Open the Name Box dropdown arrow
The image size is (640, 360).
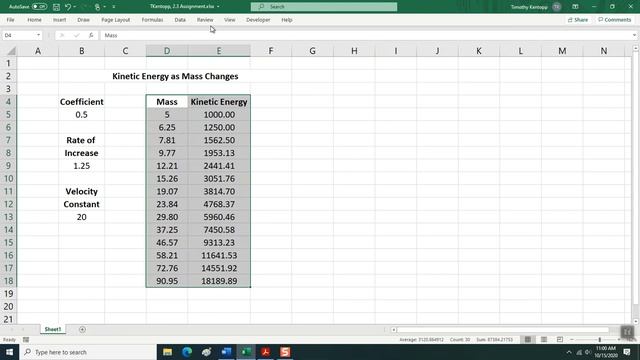click(38, 35)
